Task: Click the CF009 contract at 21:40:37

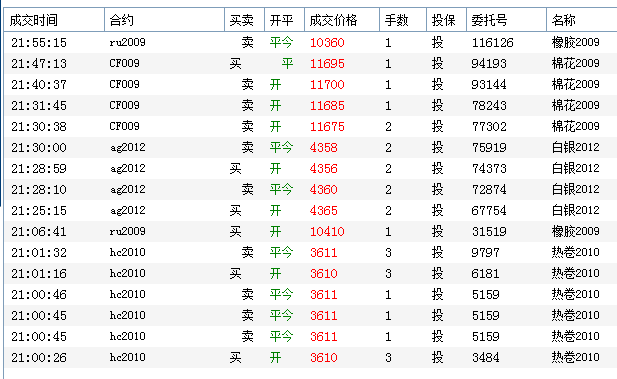Action: (124, 84)
